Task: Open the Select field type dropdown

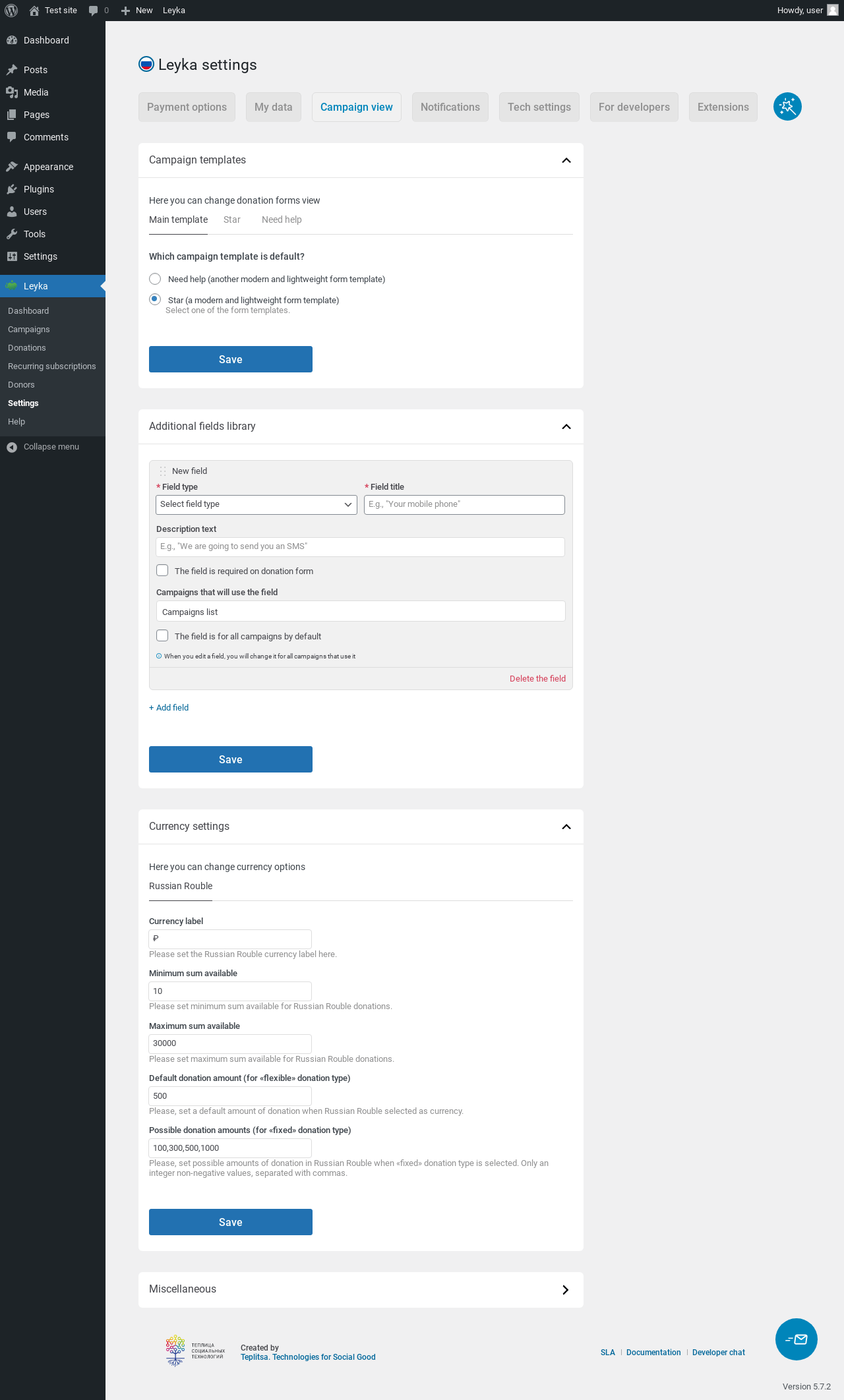Action: coord(256,504)
